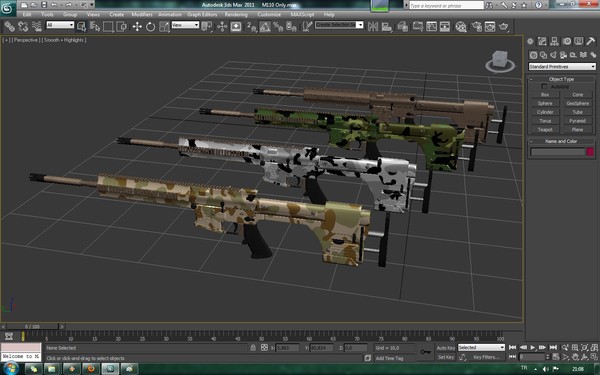Open the Animation menu
The image size is (600, 375).
(170, 15)
